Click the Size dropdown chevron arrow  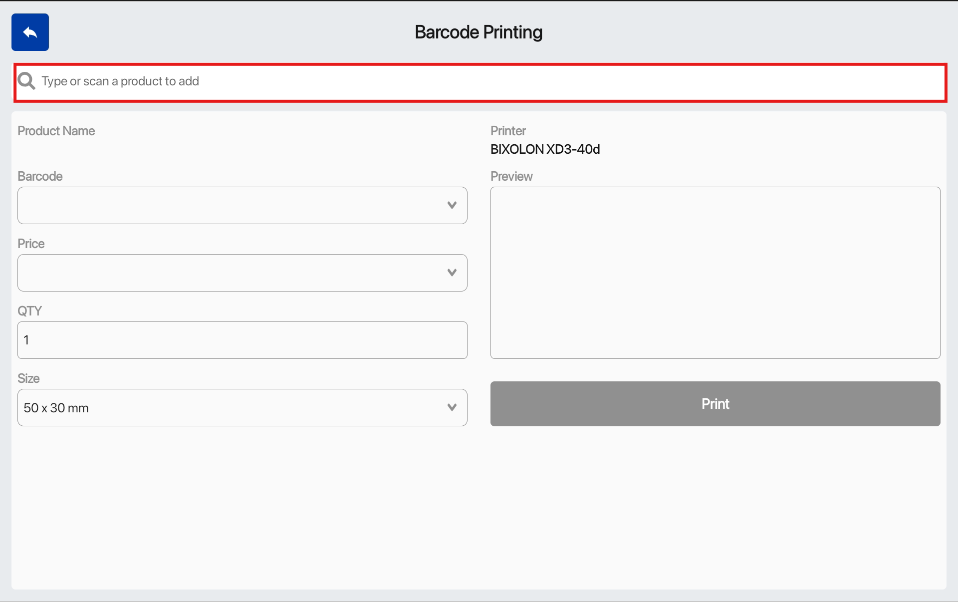point(452,408)
